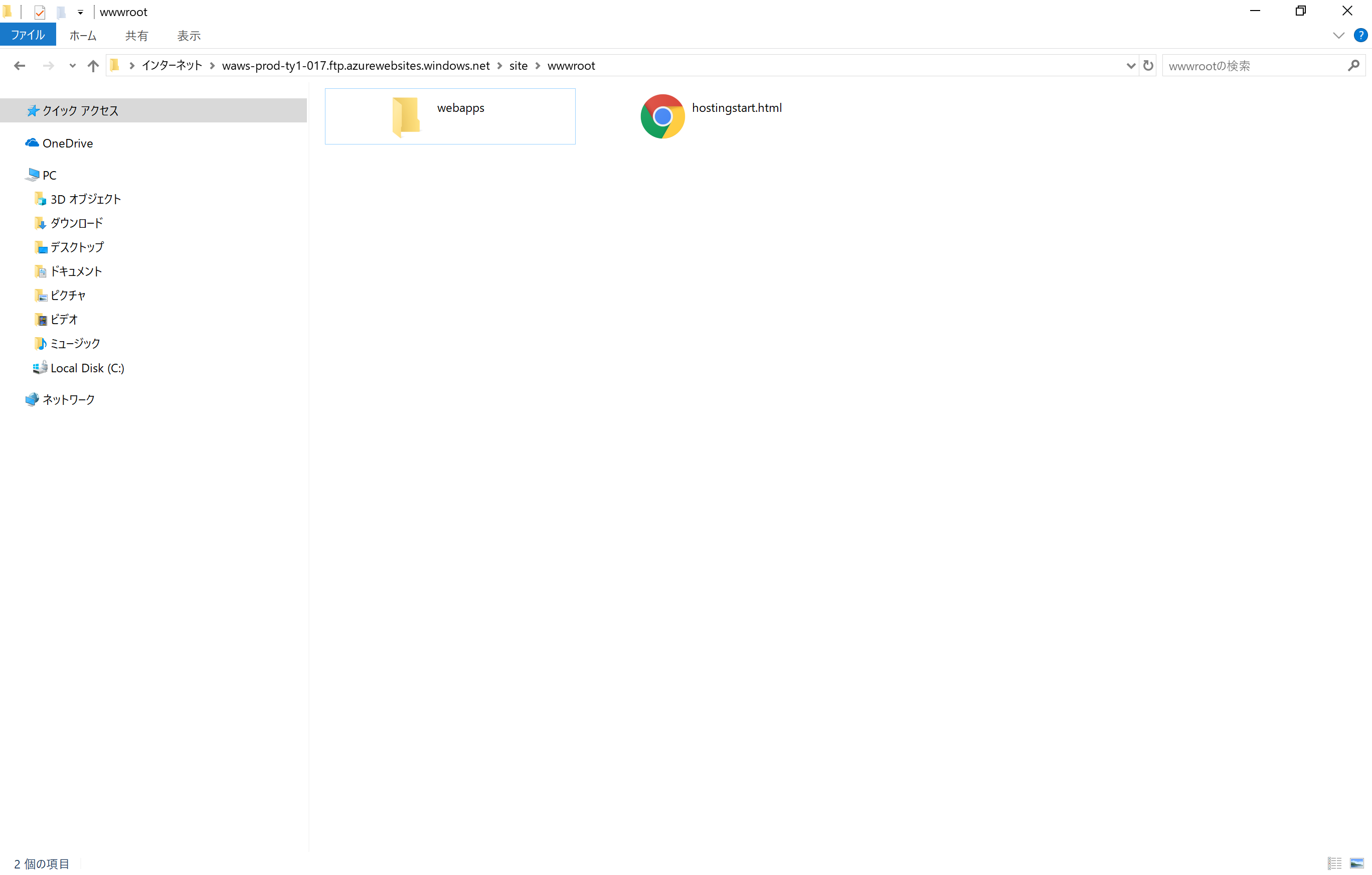The width and height of the screenshot is (1372, 875).
Task: Click インターネット breadcrumb segment
Action: pyautogui.click(x=172, y=66)
